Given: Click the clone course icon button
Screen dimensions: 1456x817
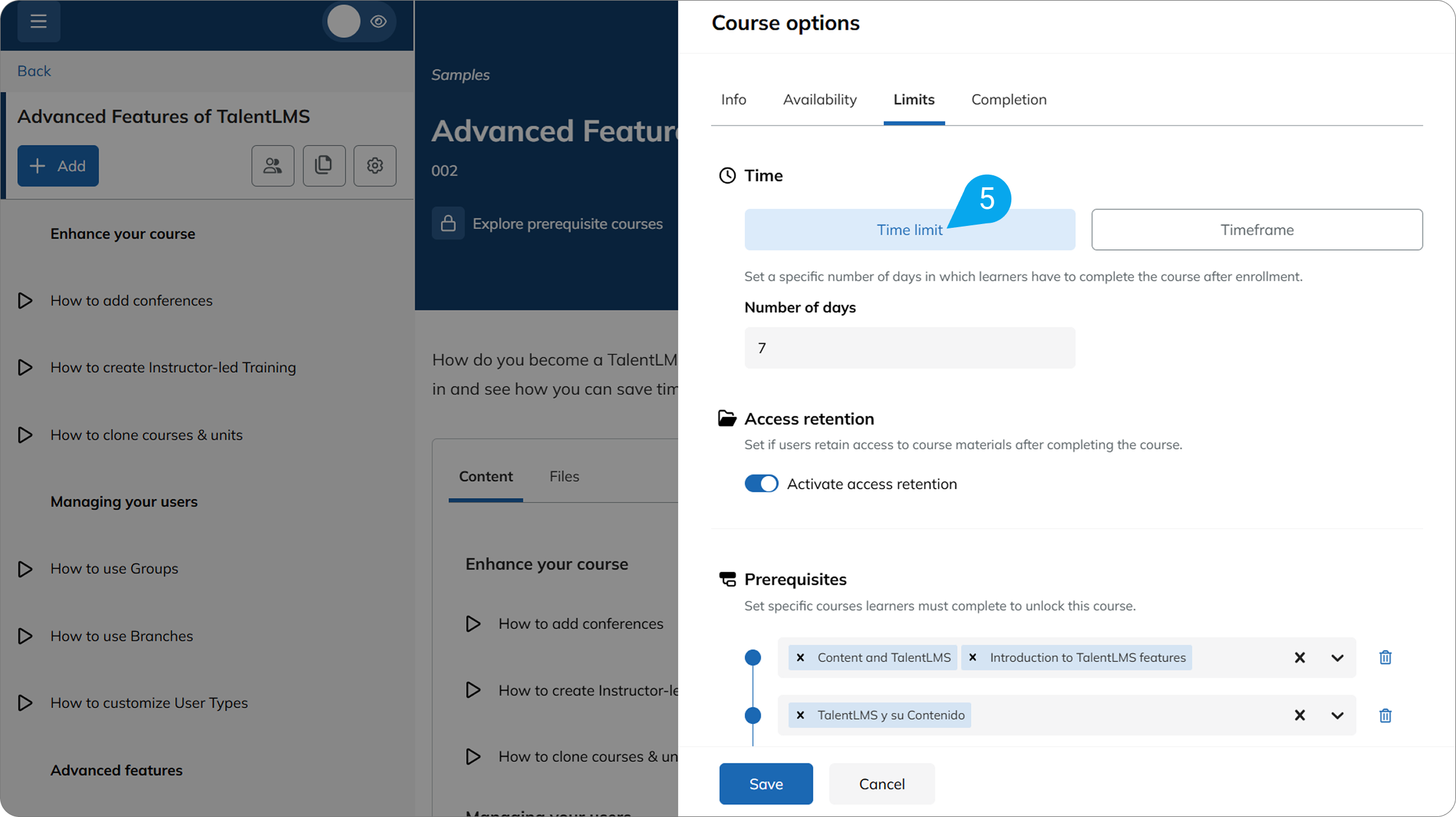Looking at the screenshot, I should click(324, 166).
